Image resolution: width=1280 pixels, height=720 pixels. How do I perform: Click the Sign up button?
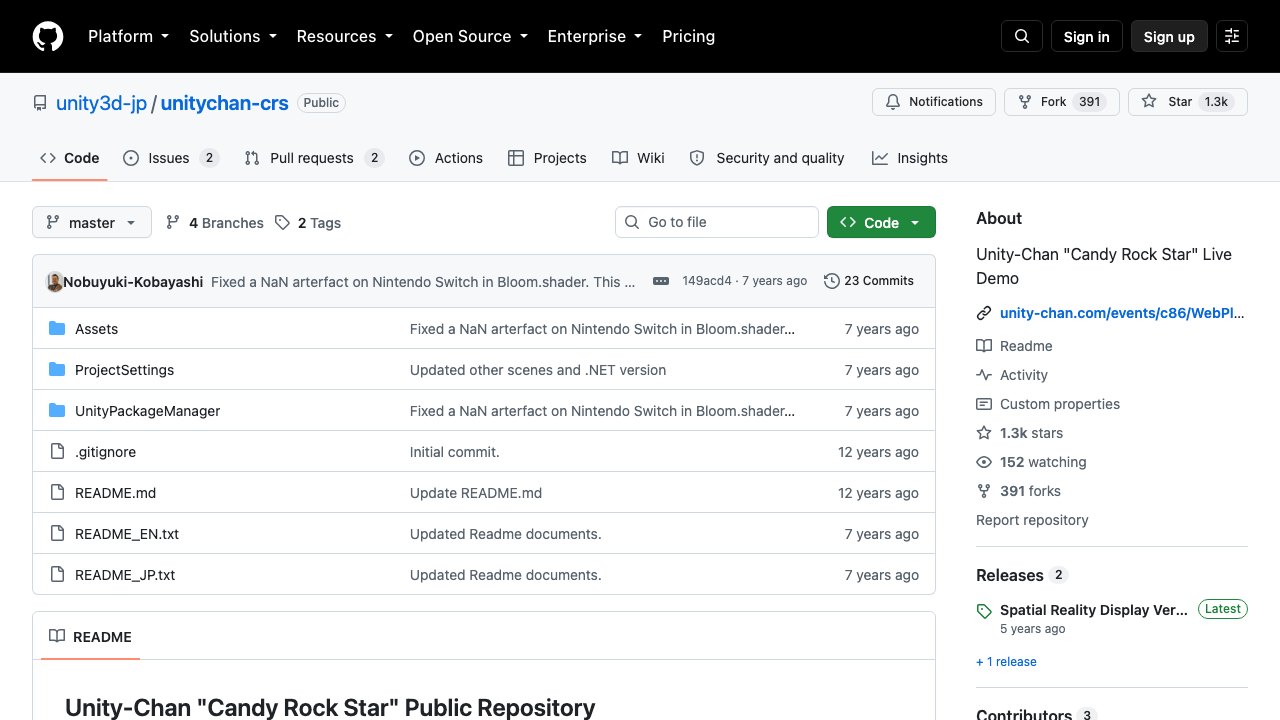click(x=1169, y=36)
